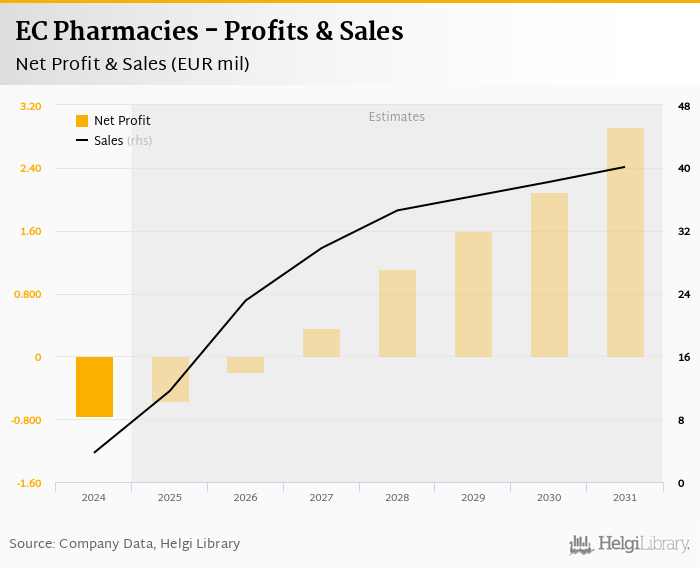
Task: Select the 2024 net profit bar
Action: (94, 387)
